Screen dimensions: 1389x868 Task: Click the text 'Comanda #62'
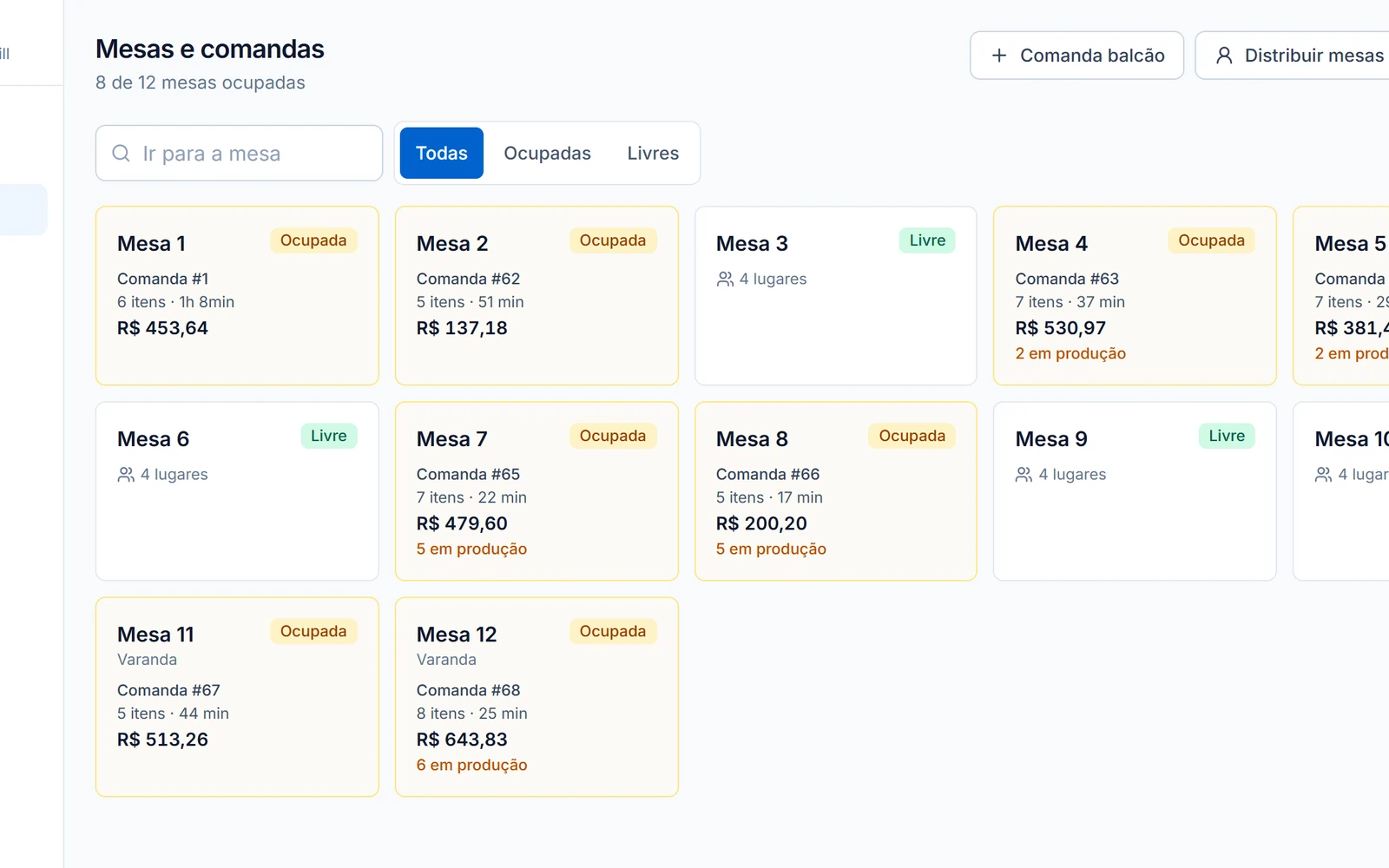point(468,279)
